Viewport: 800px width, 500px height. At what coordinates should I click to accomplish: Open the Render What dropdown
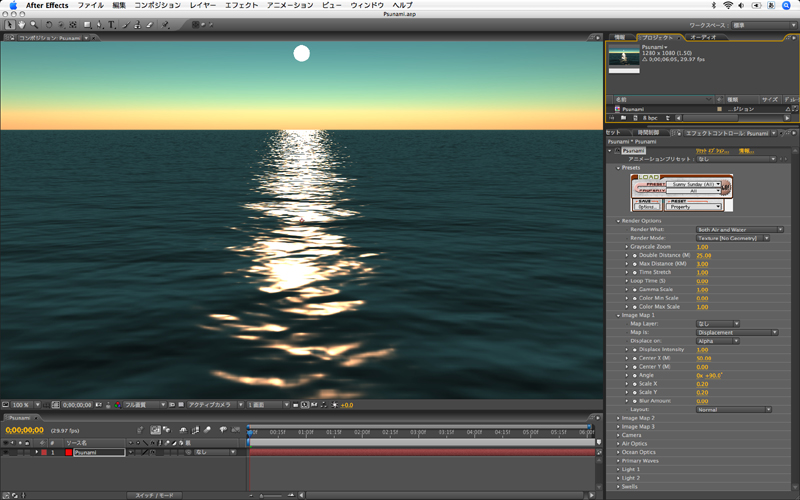point(739,229)
